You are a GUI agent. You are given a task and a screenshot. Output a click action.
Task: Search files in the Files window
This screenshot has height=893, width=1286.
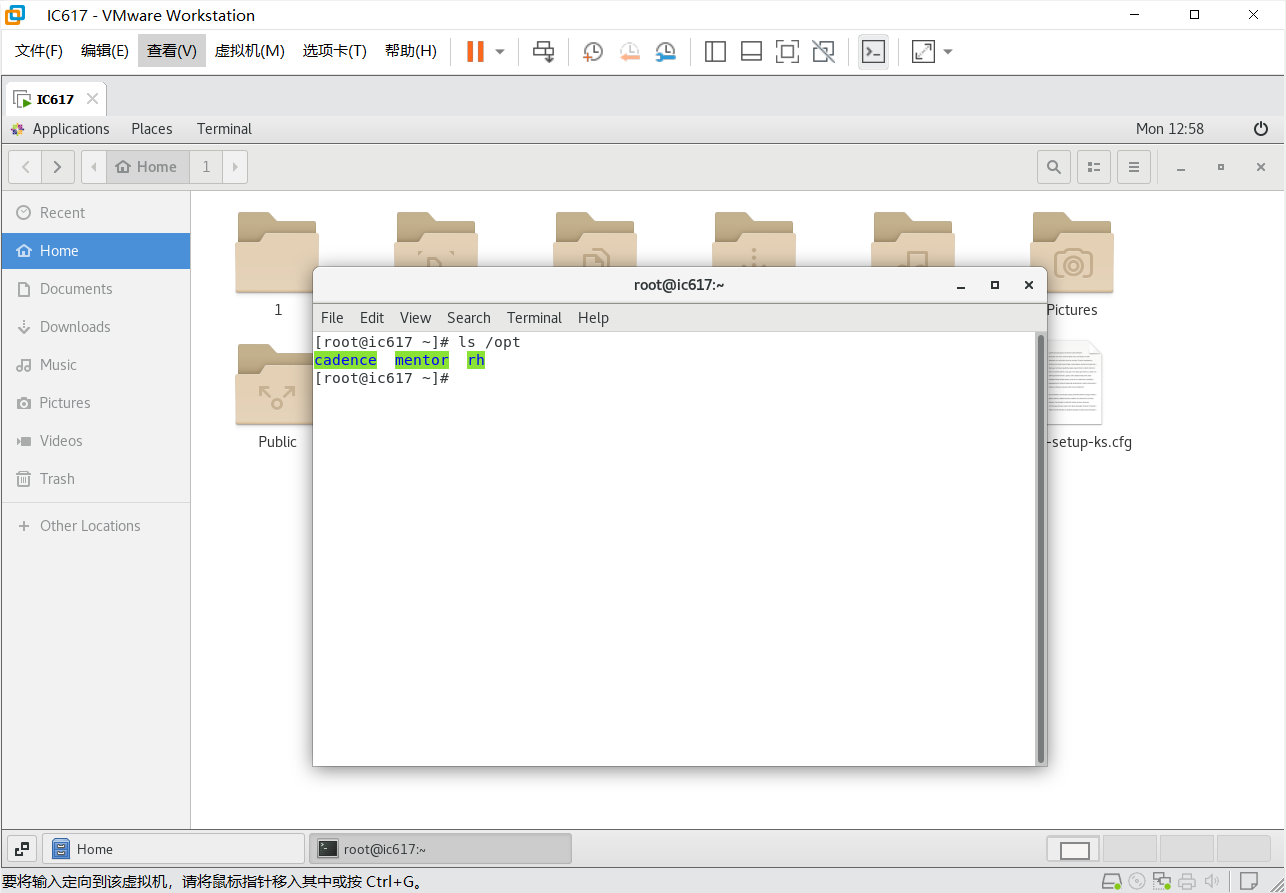pos(1054,167)
